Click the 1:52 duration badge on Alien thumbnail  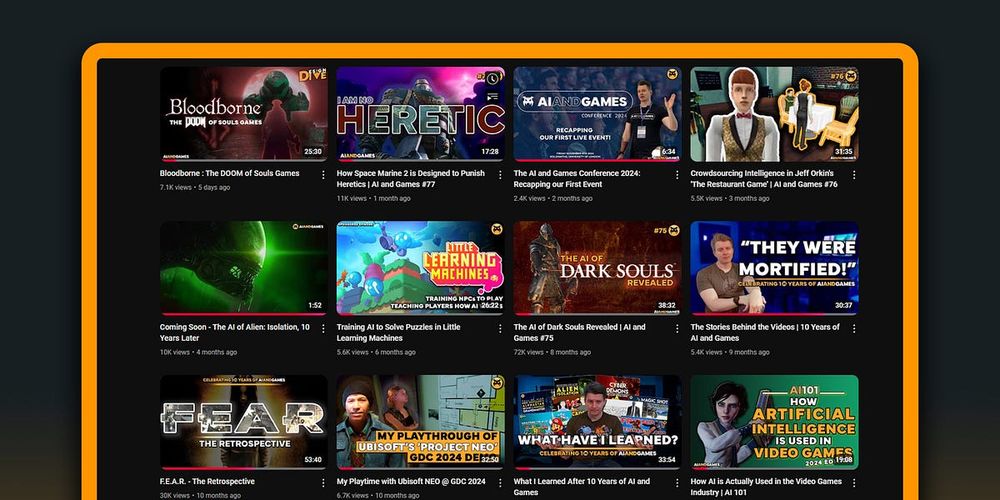(x=315, y=305)
